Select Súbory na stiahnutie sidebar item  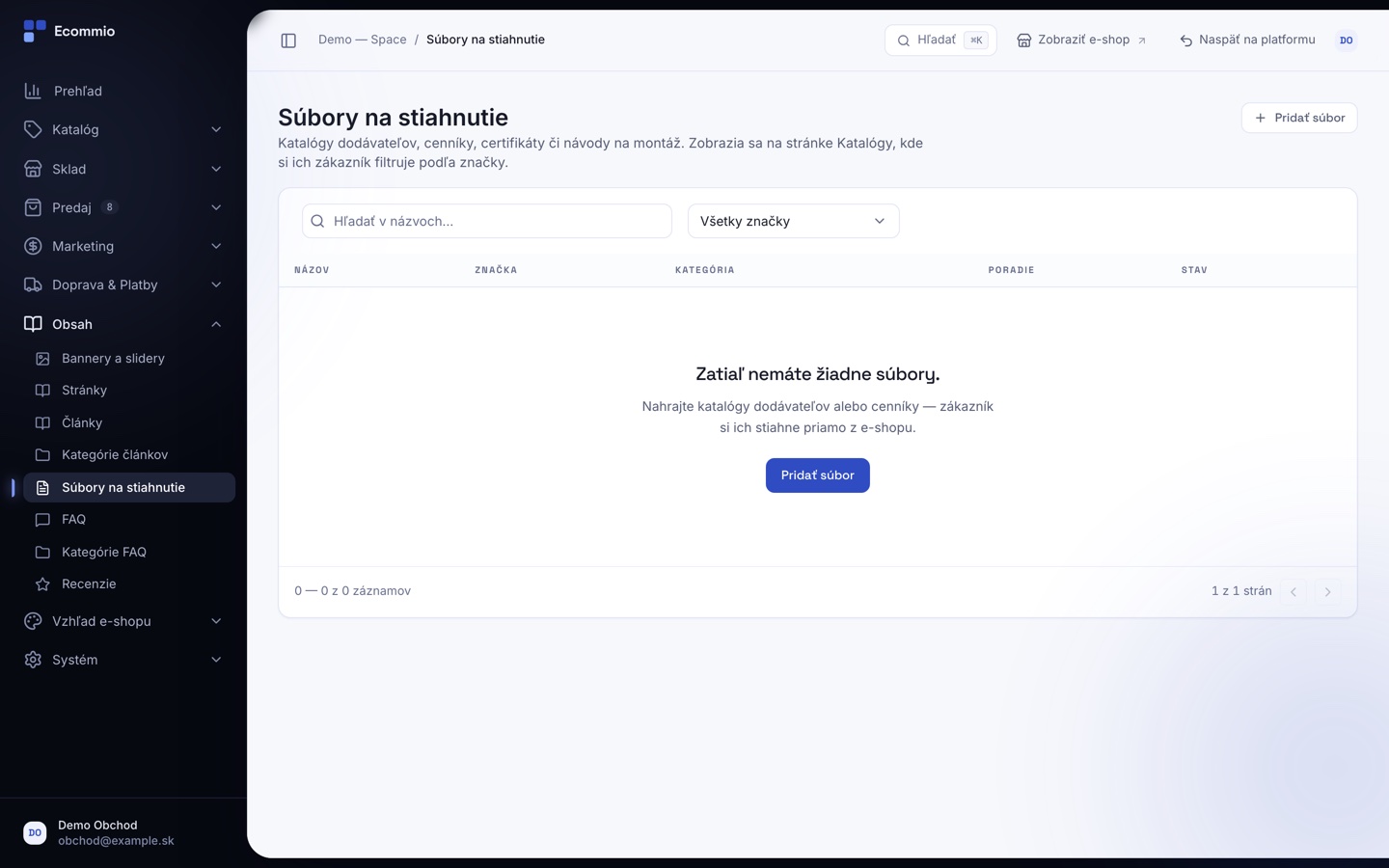point(129,487)
